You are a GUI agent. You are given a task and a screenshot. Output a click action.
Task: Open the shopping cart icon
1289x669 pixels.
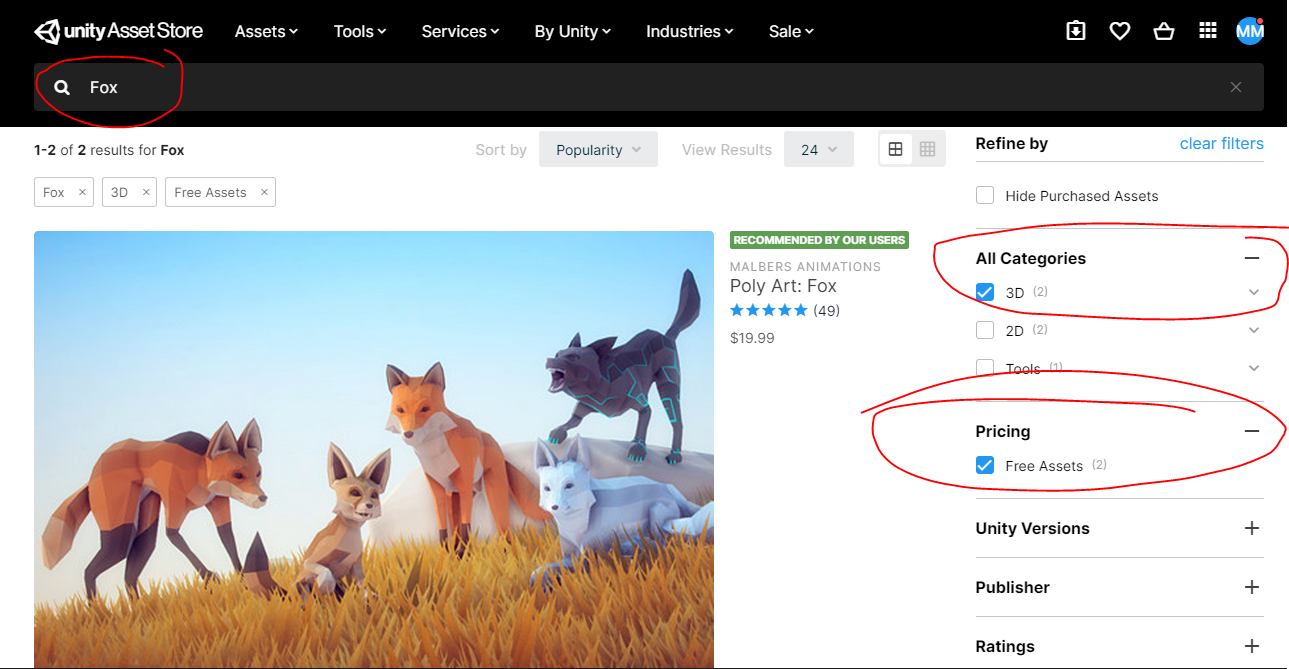pyautogui.click(x=1164, y=31)
